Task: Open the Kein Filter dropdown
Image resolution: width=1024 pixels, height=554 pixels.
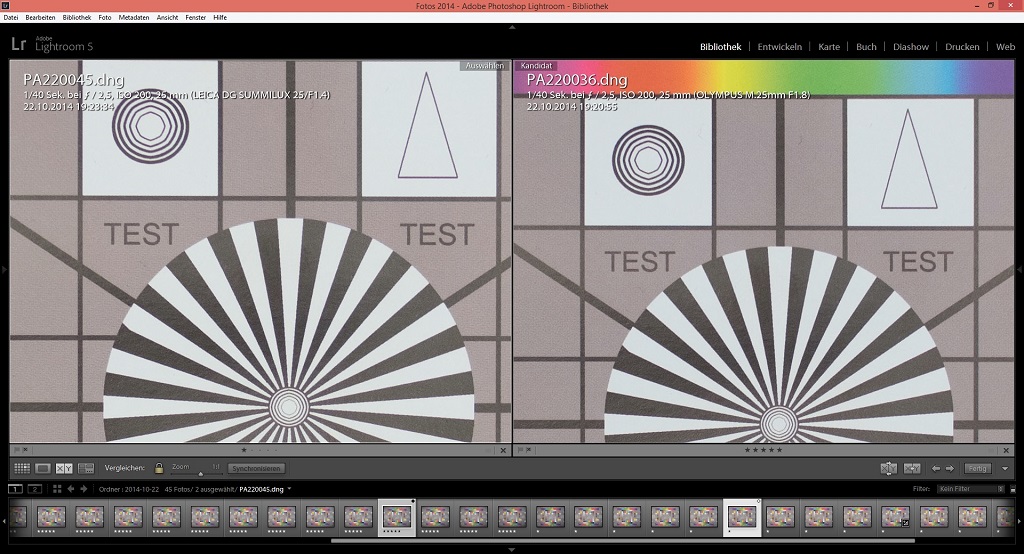Action: (x=968, y=489)
